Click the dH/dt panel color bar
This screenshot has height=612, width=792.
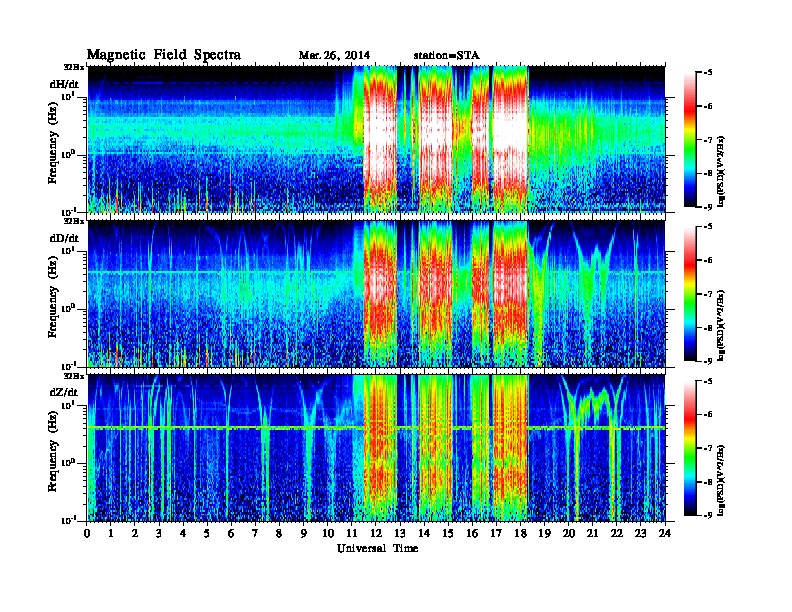tap(690, 140)
